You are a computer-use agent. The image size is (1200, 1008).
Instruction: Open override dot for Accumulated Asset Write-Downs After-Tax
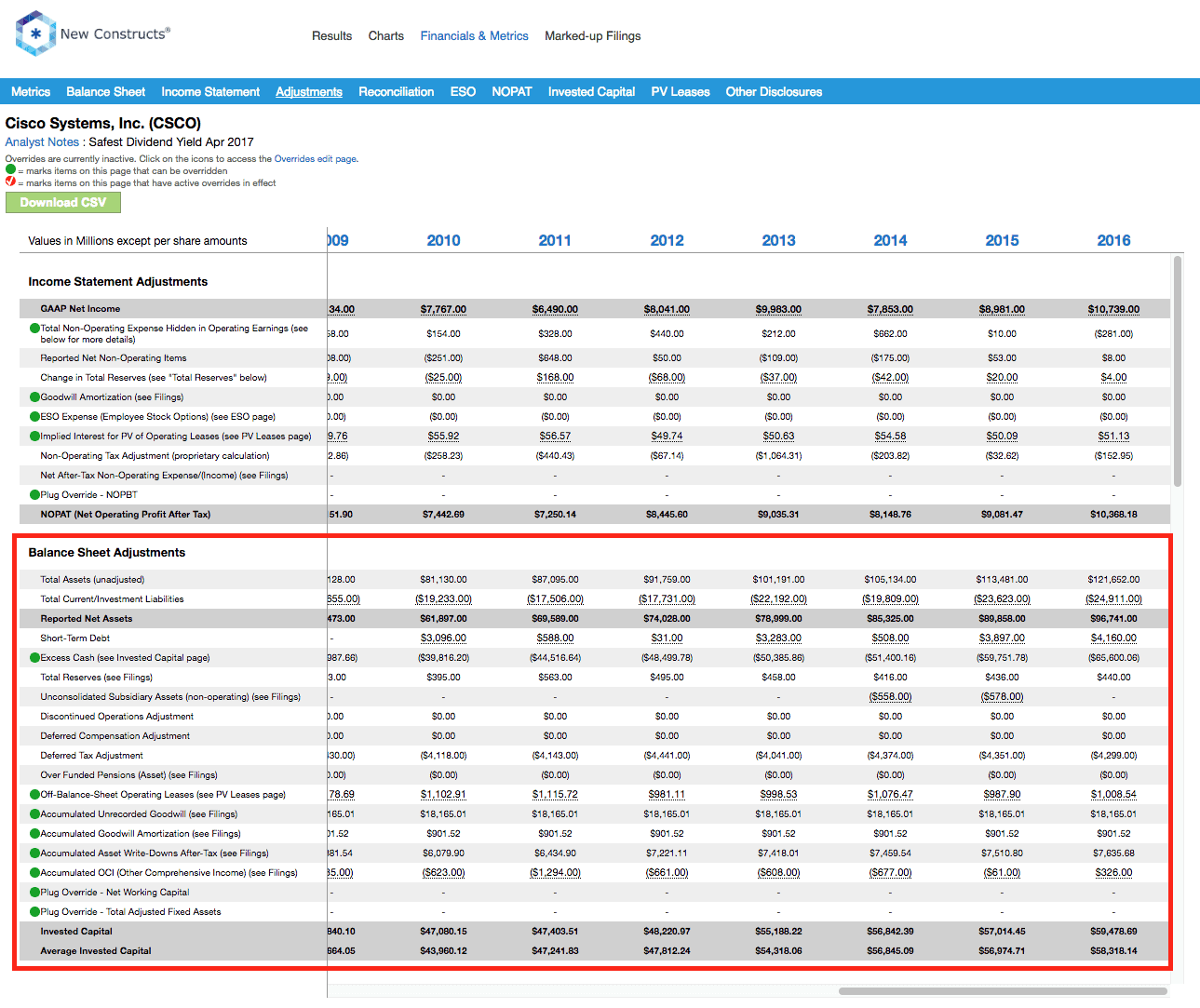coord(34,853)
